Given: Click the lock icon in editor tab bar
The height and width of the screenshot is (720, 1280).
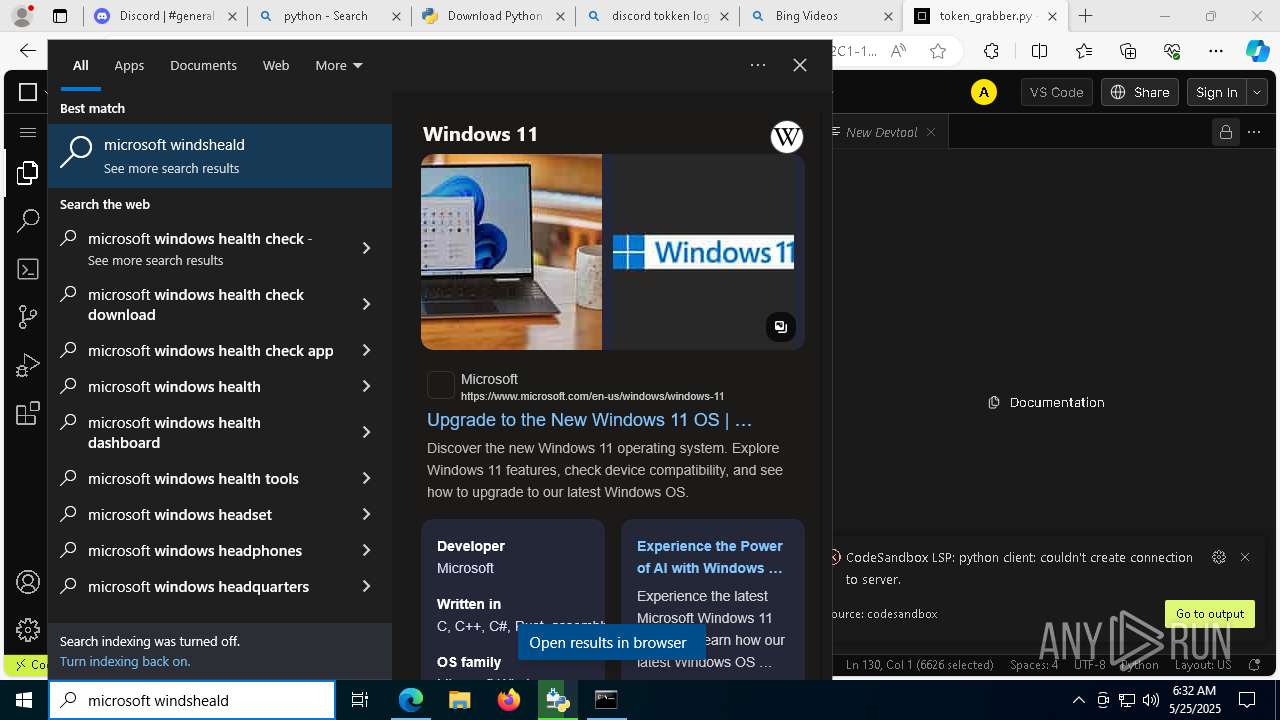Looking at the screenshot, I should [1225, 132].
